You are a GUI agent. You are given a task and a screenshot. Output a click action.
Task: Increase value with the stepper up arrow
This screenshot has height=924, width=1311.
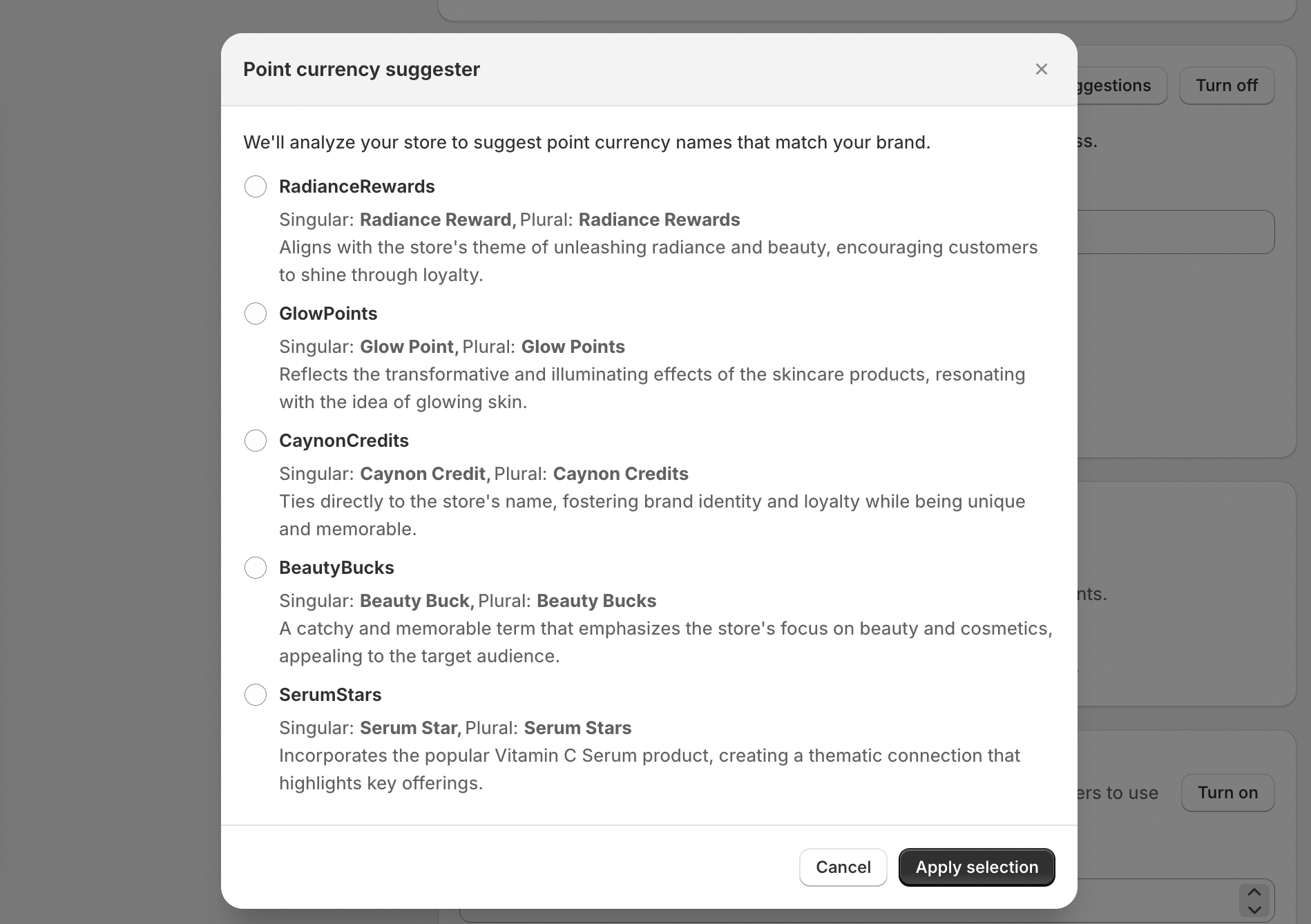point(1254,893)
